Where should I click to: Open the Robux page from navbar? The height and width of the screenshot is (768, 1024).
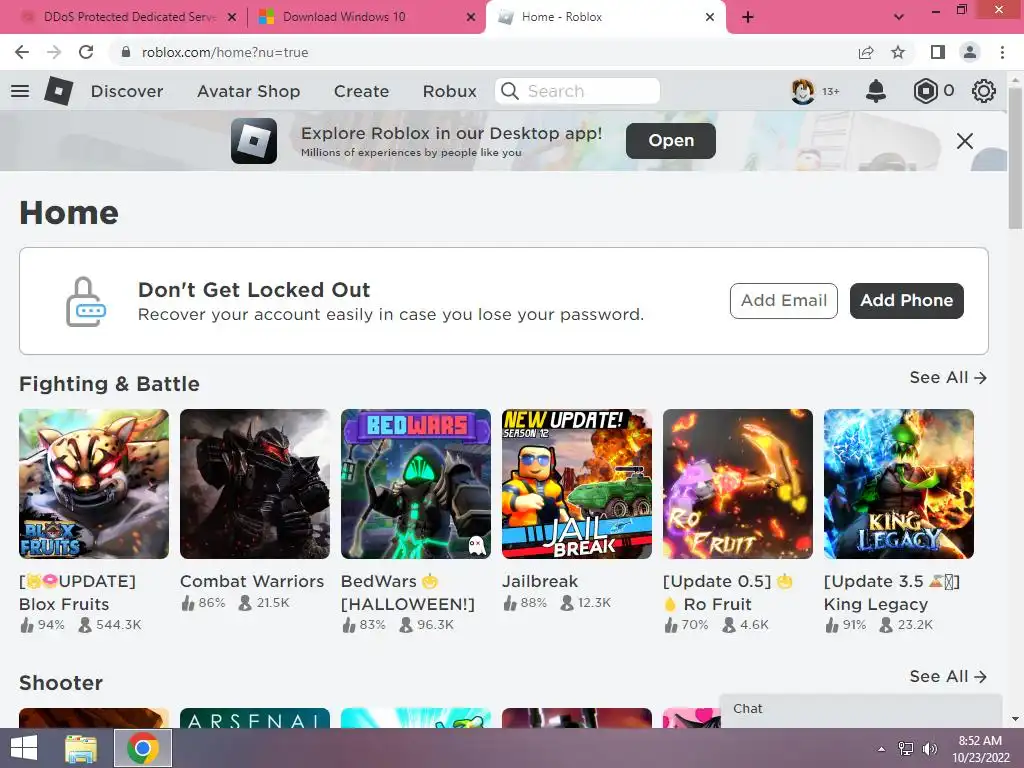[x=449, y=91]
